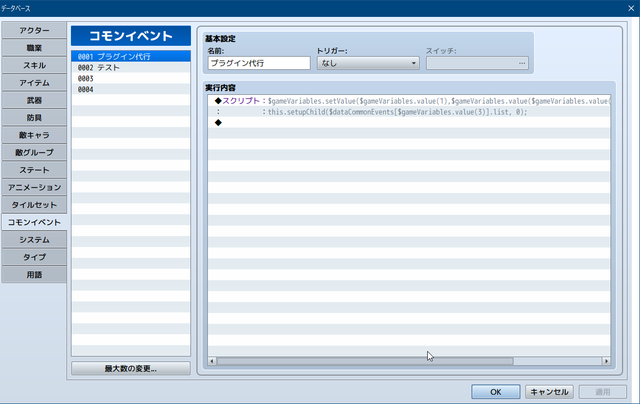The width and height of the screenshot is (640, 404).
Task: Switch to the 敵キャラ tab
Action: pyautogui.click(x=34, y=135)
